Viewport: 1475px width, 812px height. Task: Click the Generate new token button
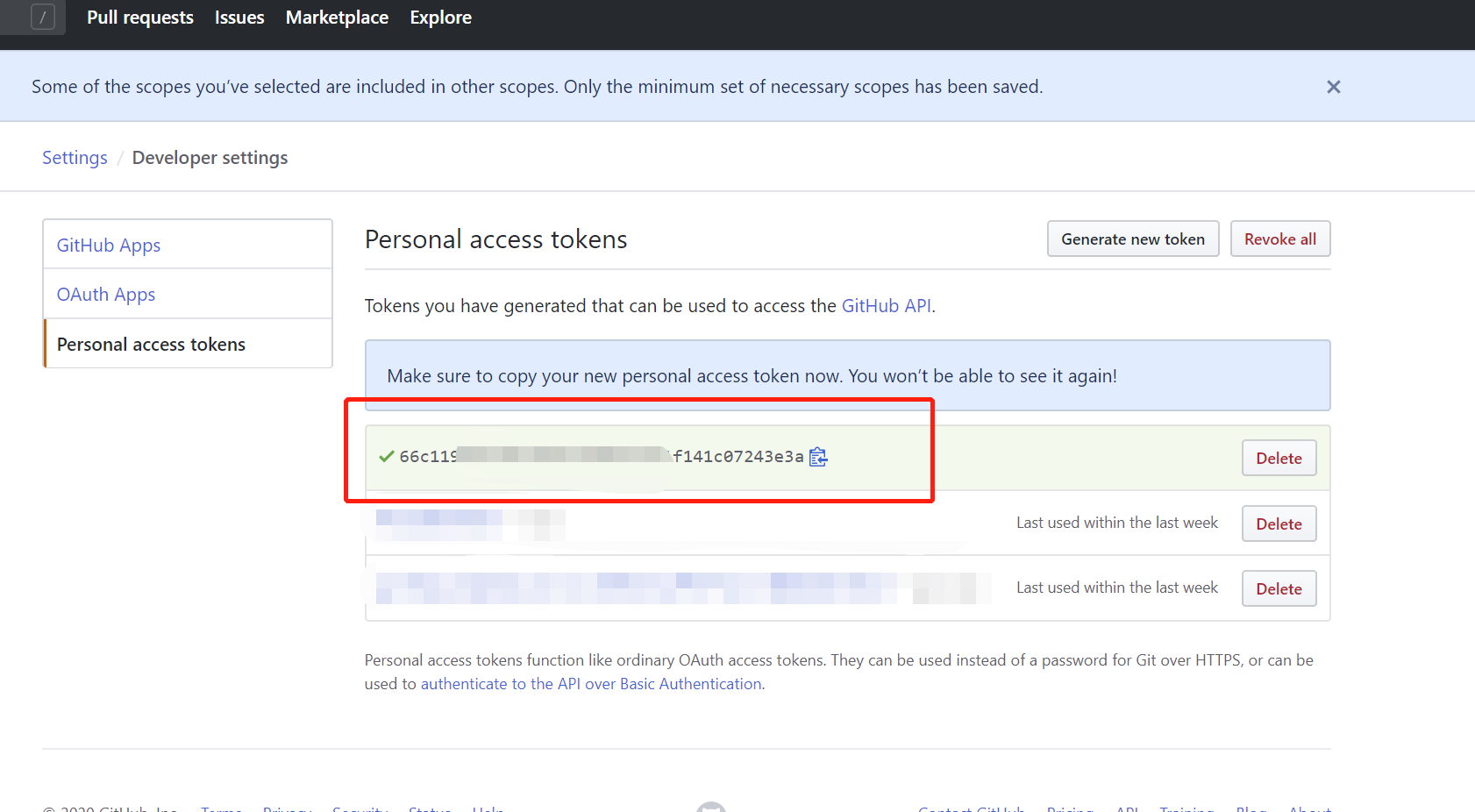(x=1133, y=239)
